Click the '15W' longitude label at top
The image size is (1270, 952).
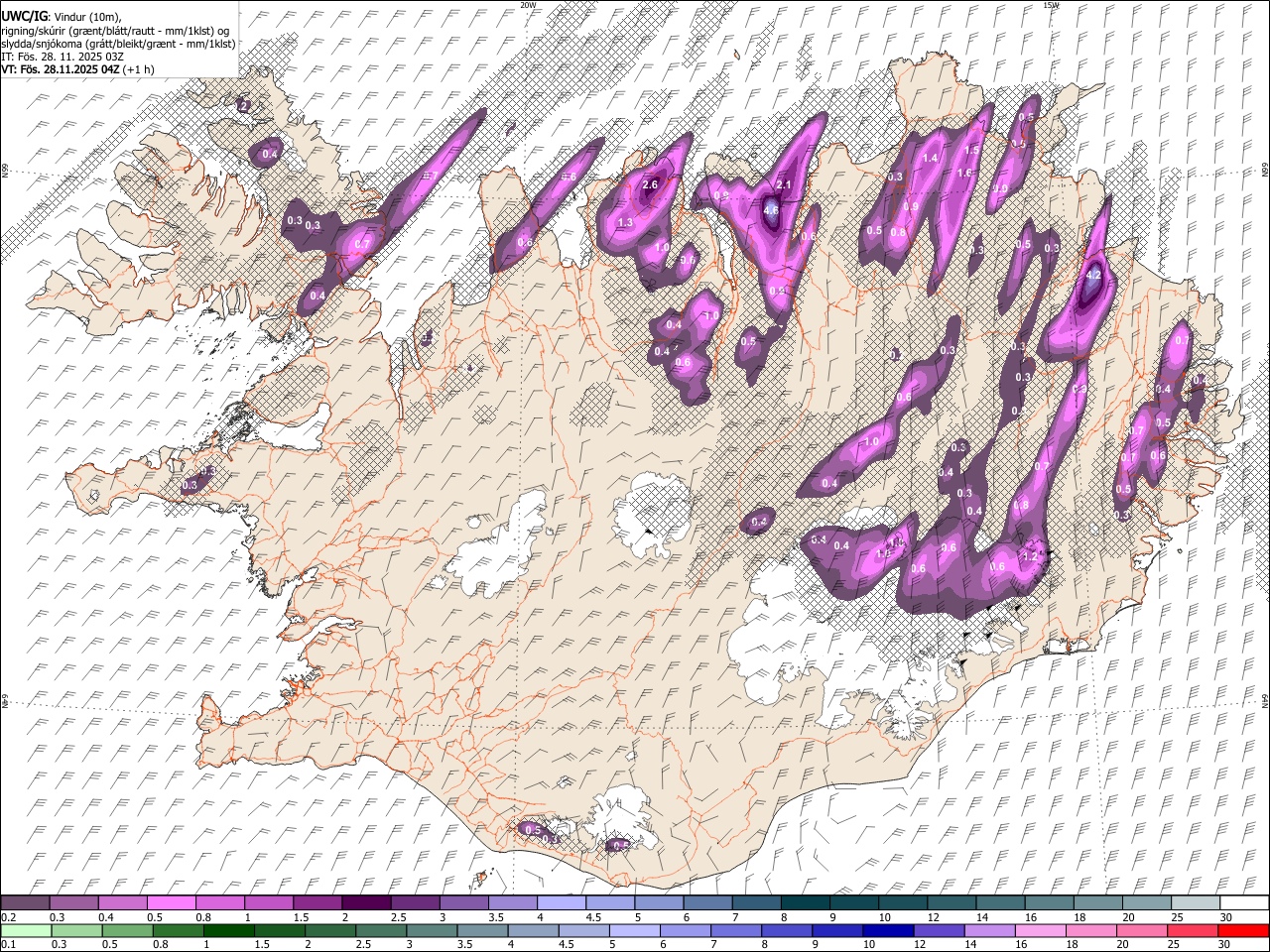coord(1051,5)
